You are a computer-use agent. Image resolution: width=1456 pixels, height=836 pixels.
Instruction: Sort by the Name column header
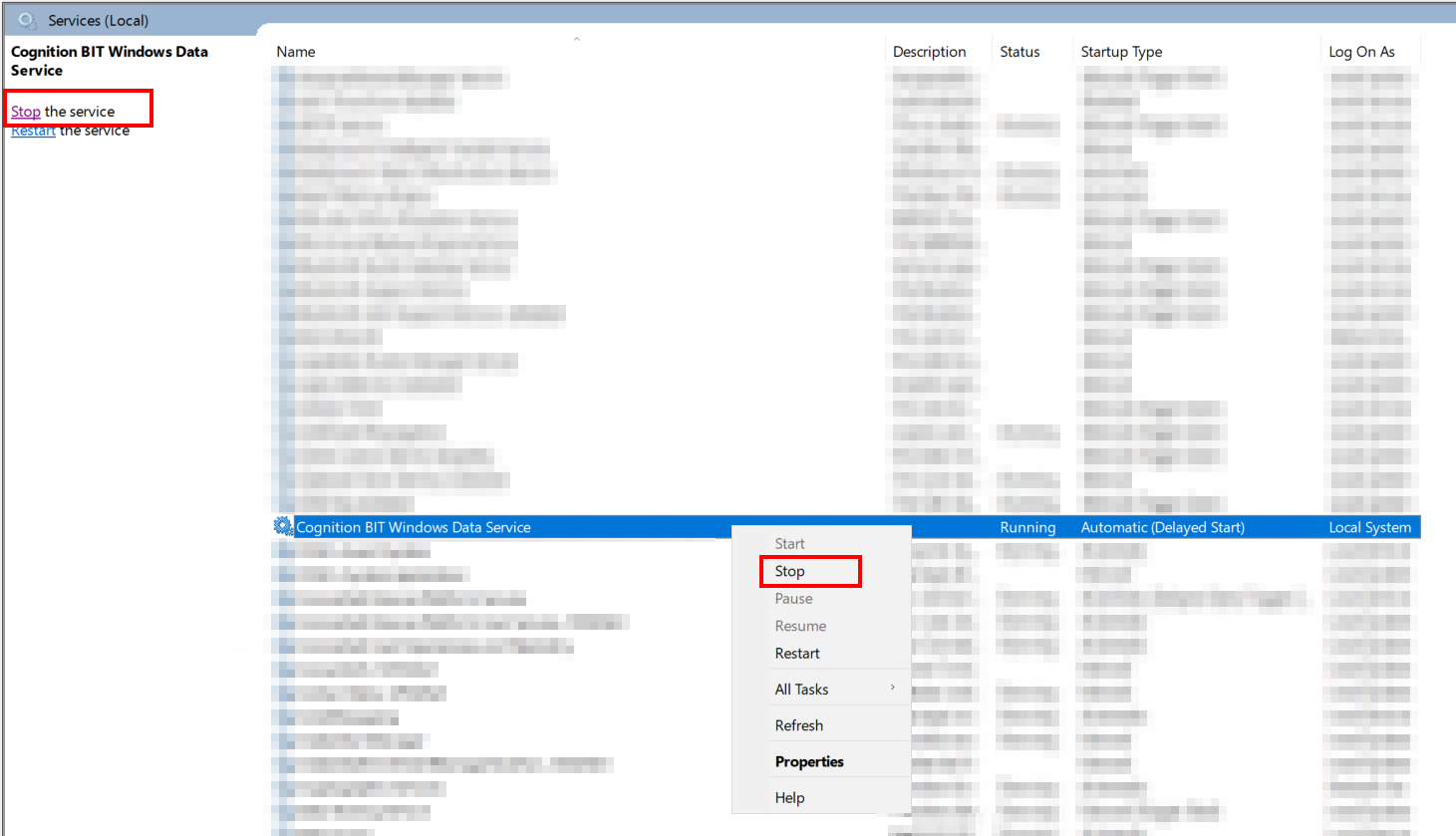[296, 52]
